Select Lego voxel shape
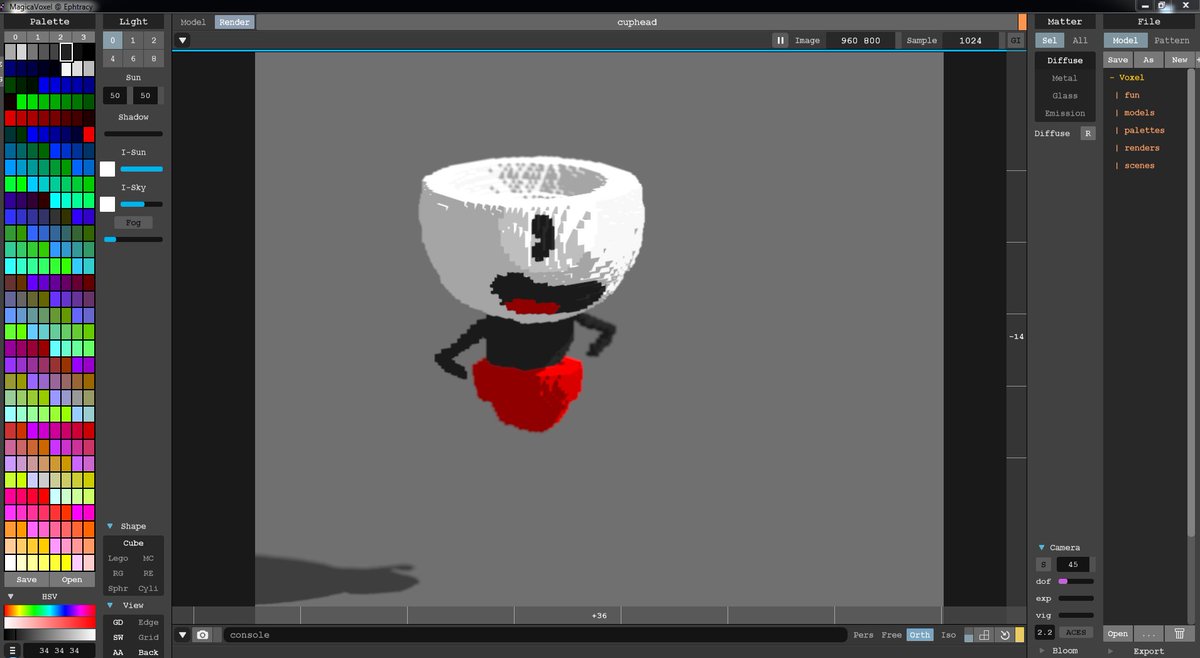Image resolution: width=1200 pixels, height=658 pixels. [118, 558]
